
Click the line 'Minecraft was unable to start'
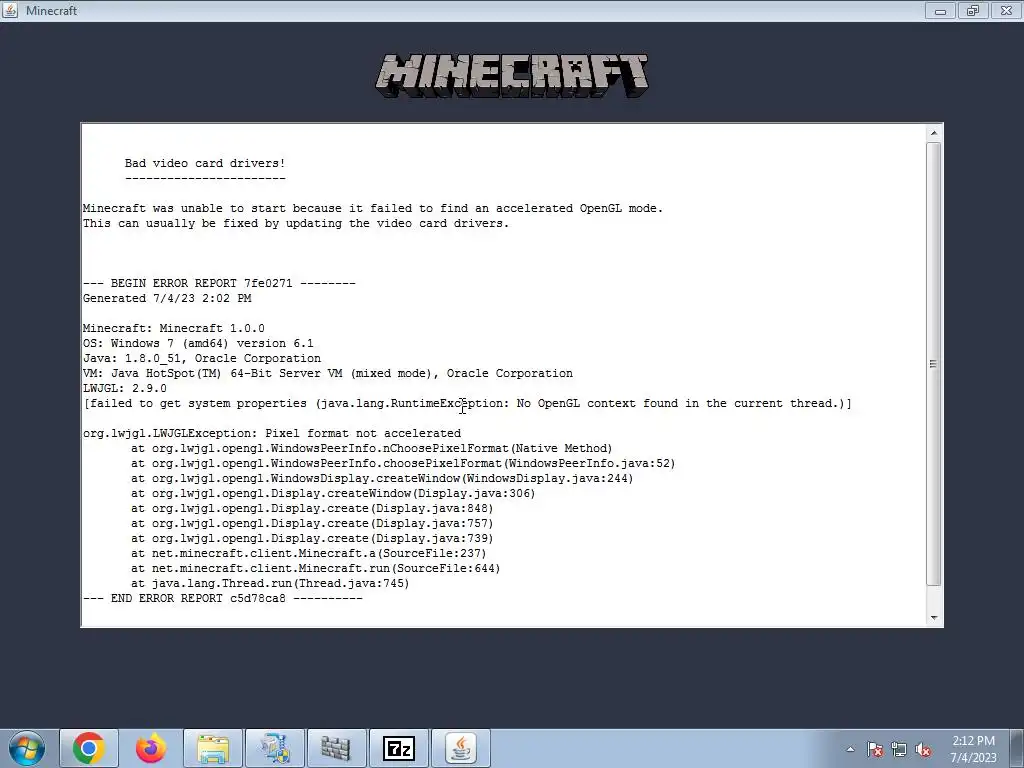click(x=373, y=208)
